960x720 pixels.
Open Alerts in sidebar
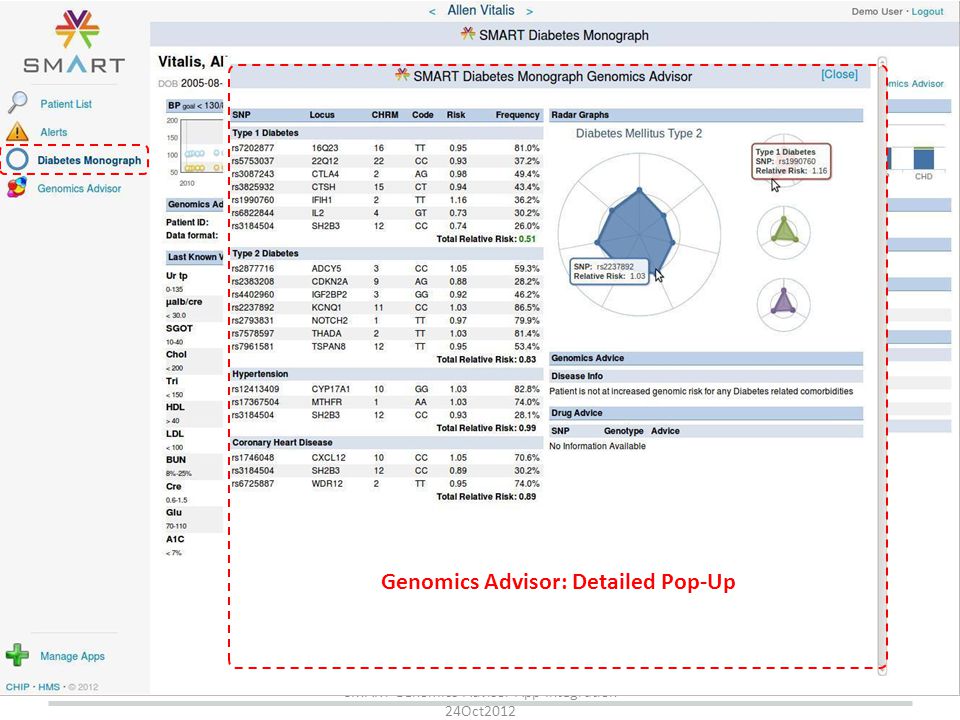click(54, 132)
